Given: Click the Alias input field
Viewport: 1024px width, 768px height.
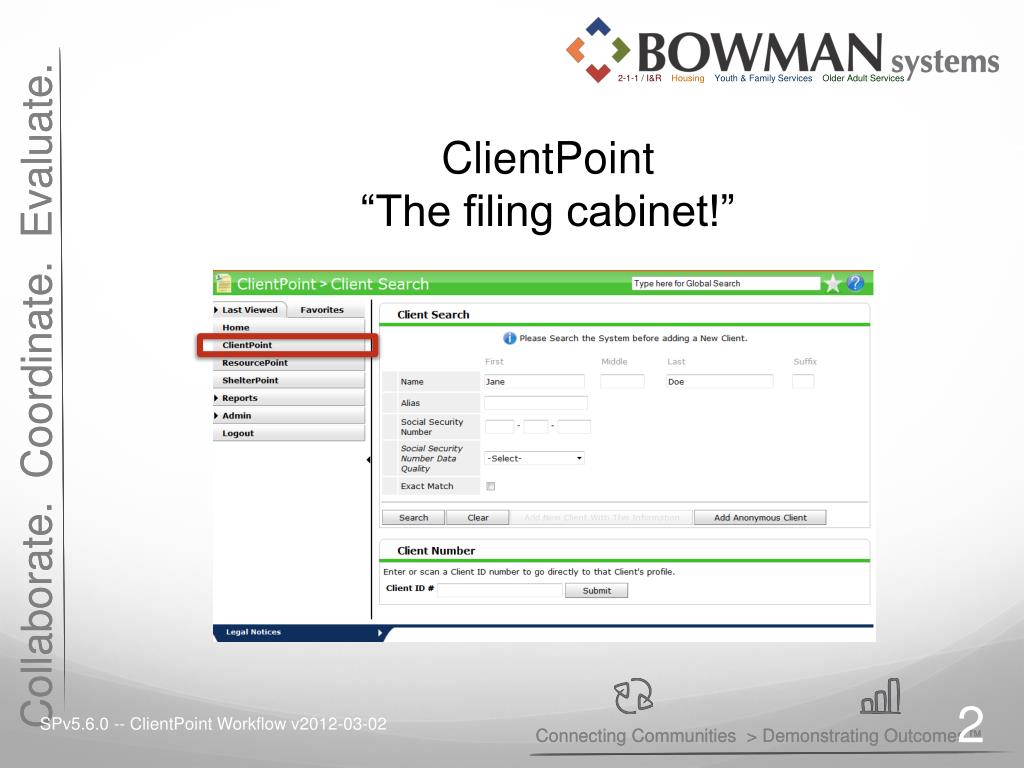Looking at the screenshot, I should 536,403.
